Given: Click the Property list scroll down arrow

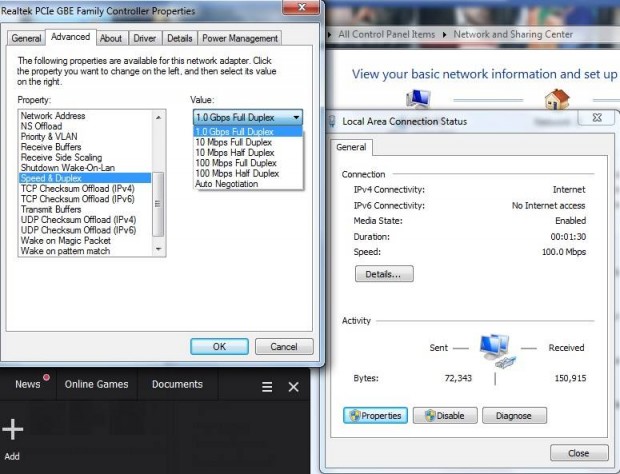Looking at the screenshot, I should click(x=158, y=249).
